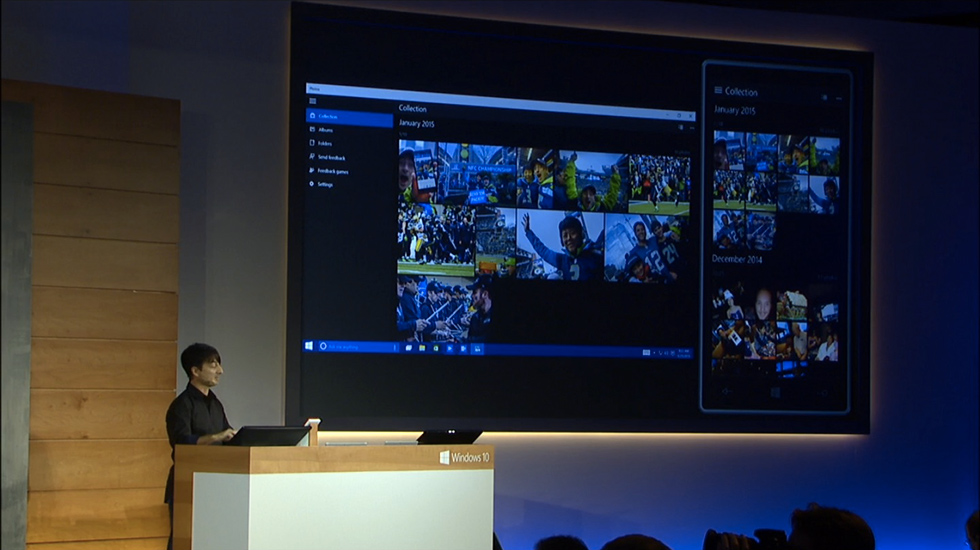Open the hamburger menu in Photos sidebar
Viewport: 980px width, 550px height.
312,102
